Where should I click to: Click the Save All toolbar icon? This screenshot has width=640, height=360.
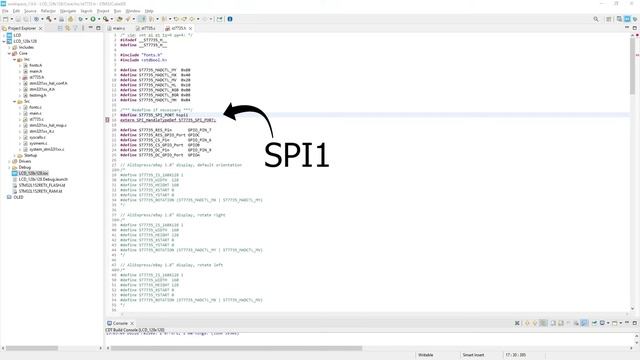coord(26,19)
